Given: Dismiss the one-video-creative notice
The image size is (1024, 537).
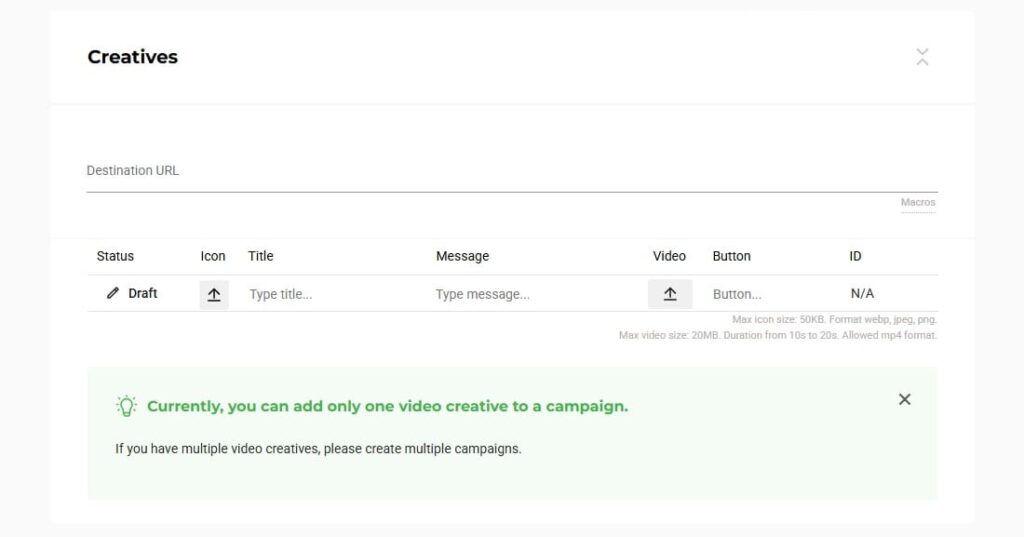Looking at the screenshot, I should pos(904,399).
